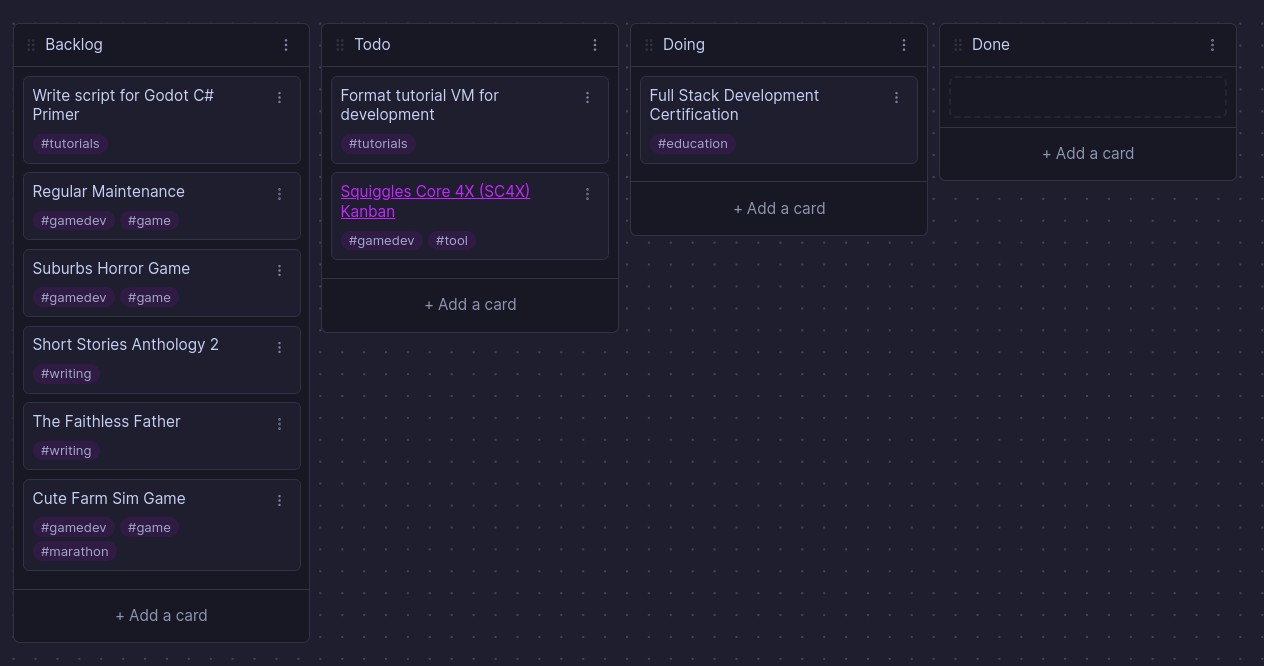This screenshot has height=666, width=1264.
Task: Open the Squiggles Core 4X (SC4X) Kanban link
Action: click(x=435, y=201)
